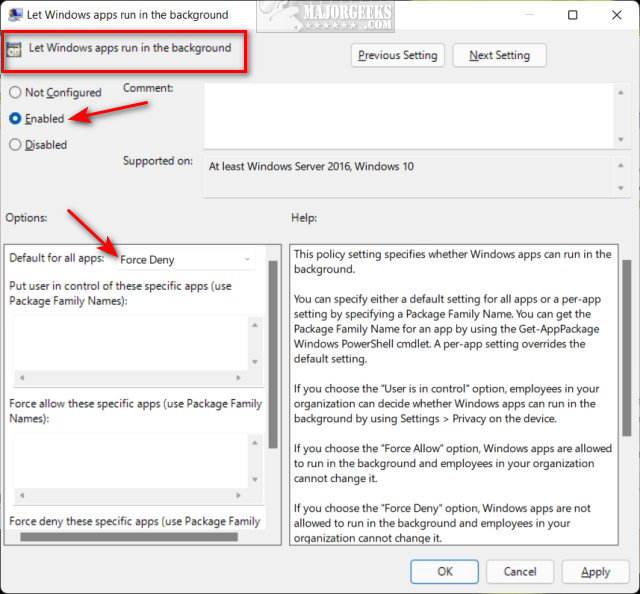Viewport: 640px width, 594px height.
Task: Click the 'Options:' heading
Action: 26,218
